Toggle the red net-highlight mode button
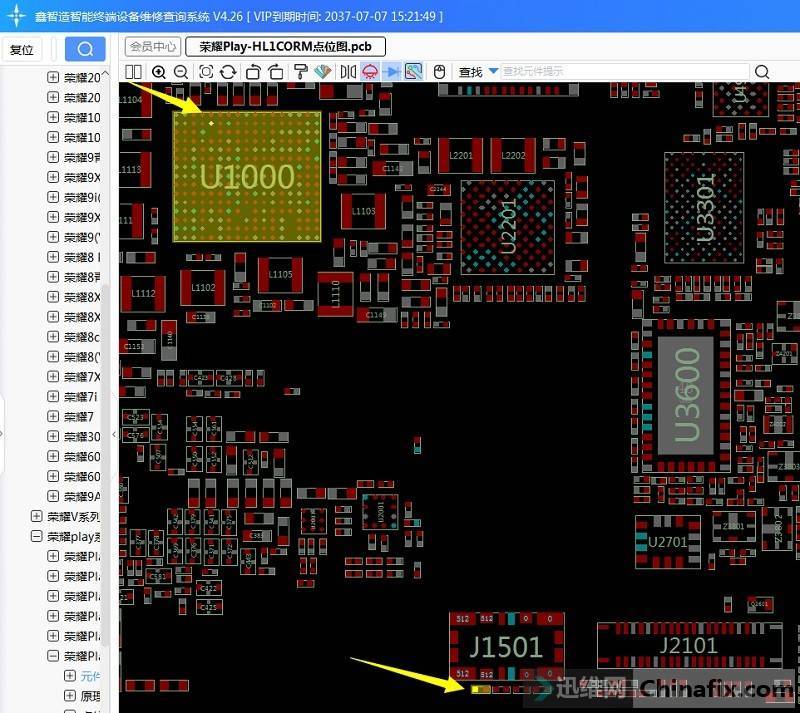Viewport: 800px width, 713px height. pos(370,72)
